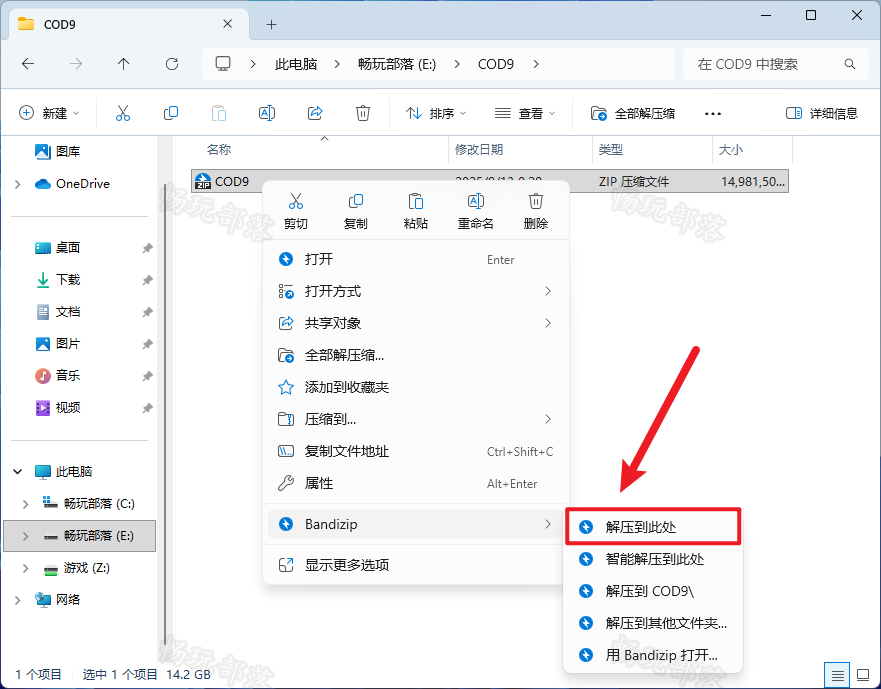The width and height of the screenshot is (881, 689).
Task: Click the Rename icon in the toolbar
Action: (x=266, y=113)
